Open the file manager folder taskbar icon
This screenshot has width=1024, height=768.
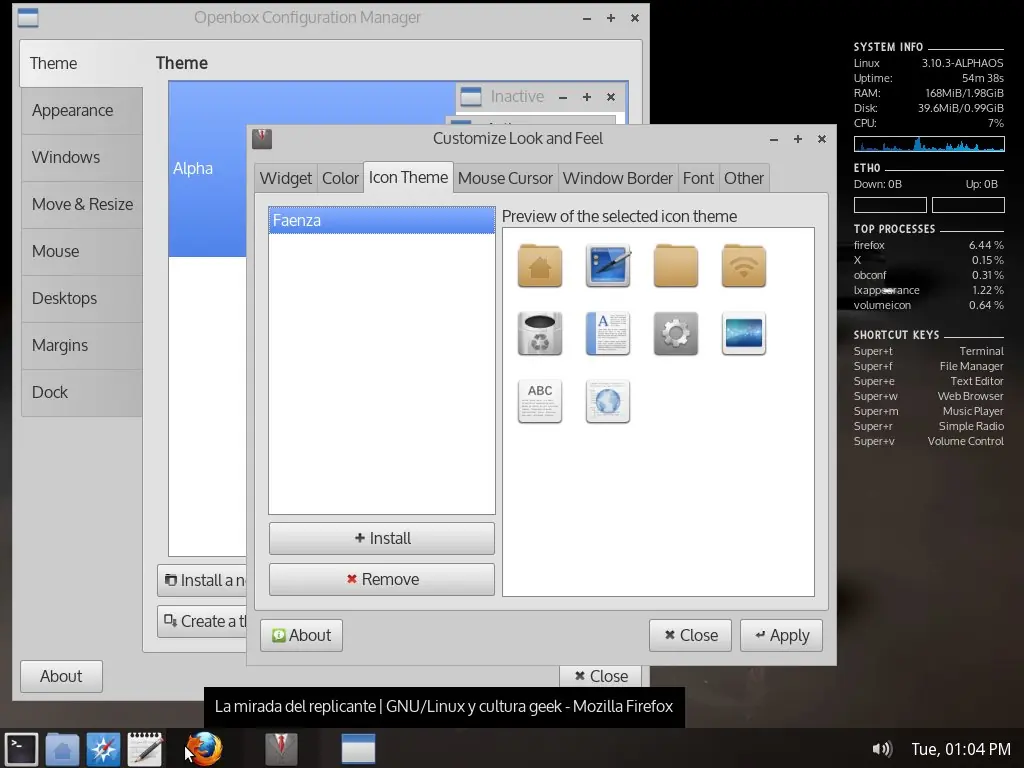[63, 749]
